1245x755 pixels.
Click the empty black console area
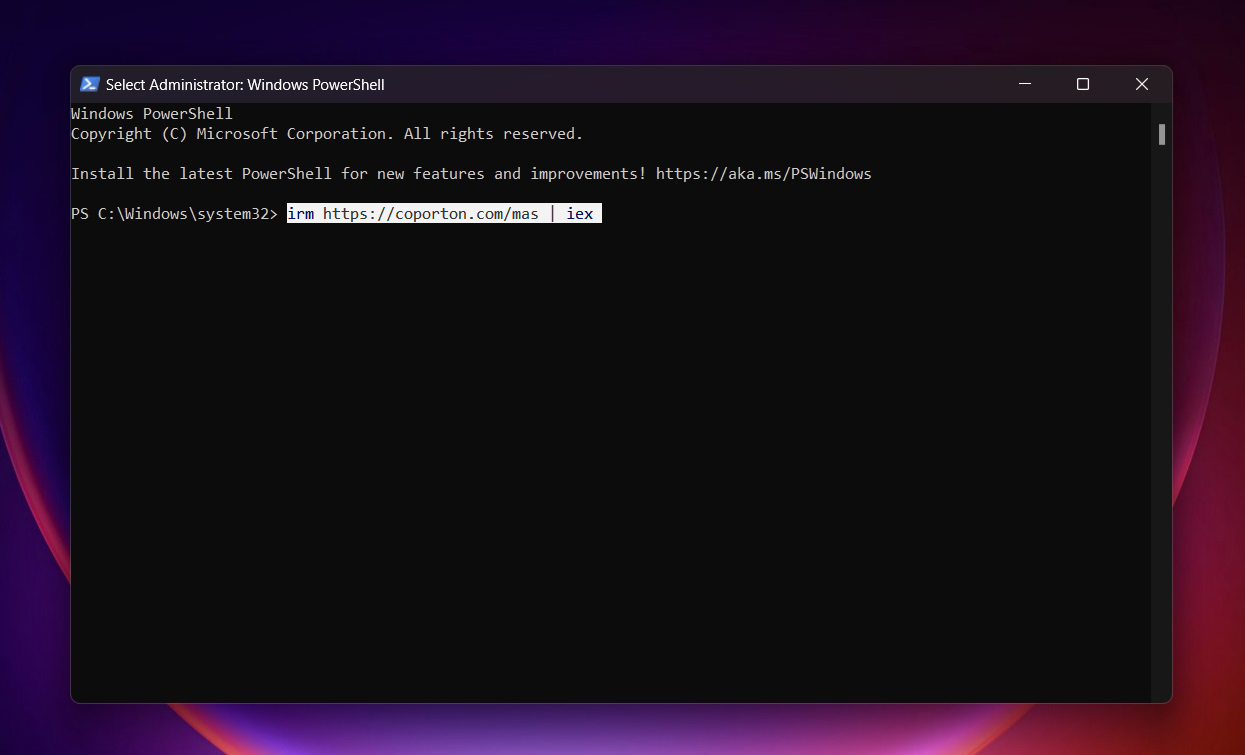(600, 450)
